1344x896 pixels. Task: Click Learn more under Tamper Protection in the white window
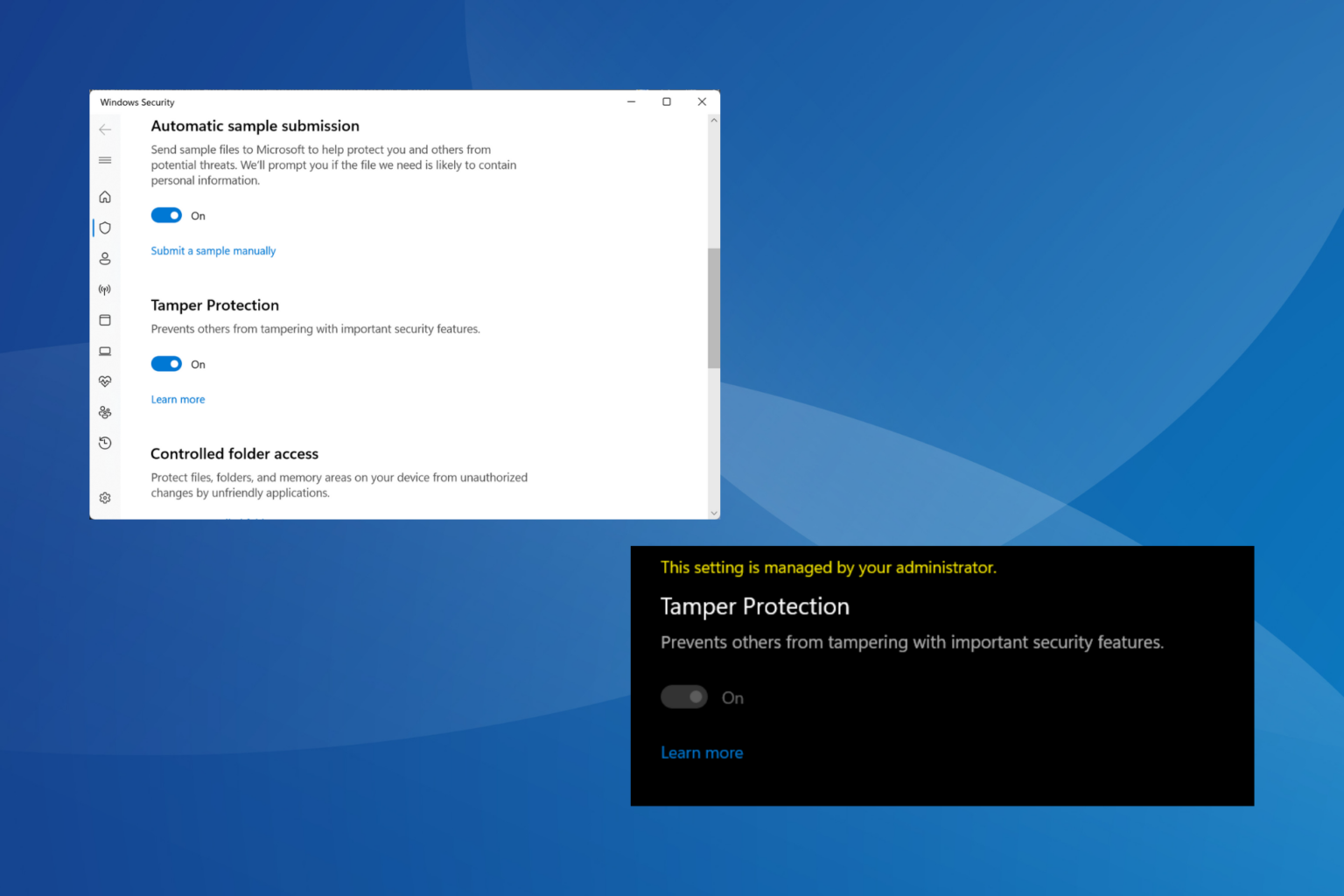pos(178,400)
